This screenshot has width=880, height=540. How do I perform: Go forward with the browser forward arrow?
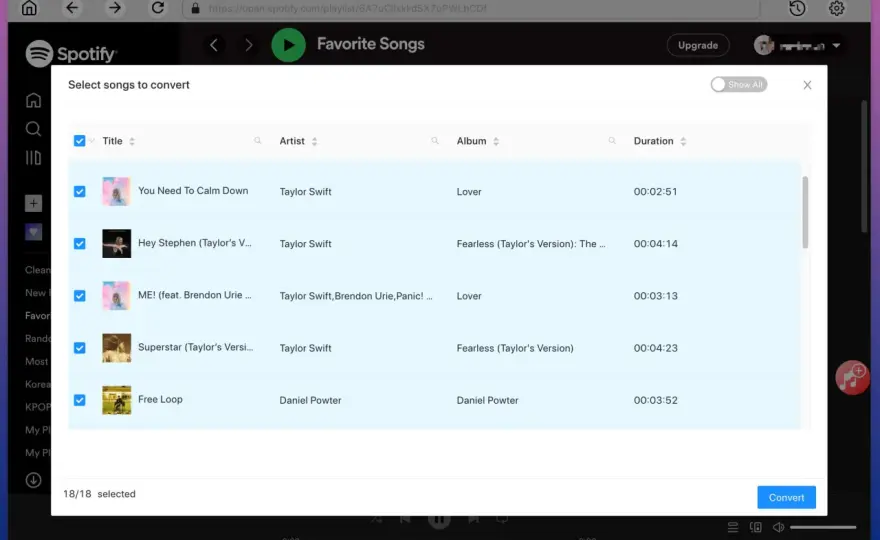click(114, 8)
